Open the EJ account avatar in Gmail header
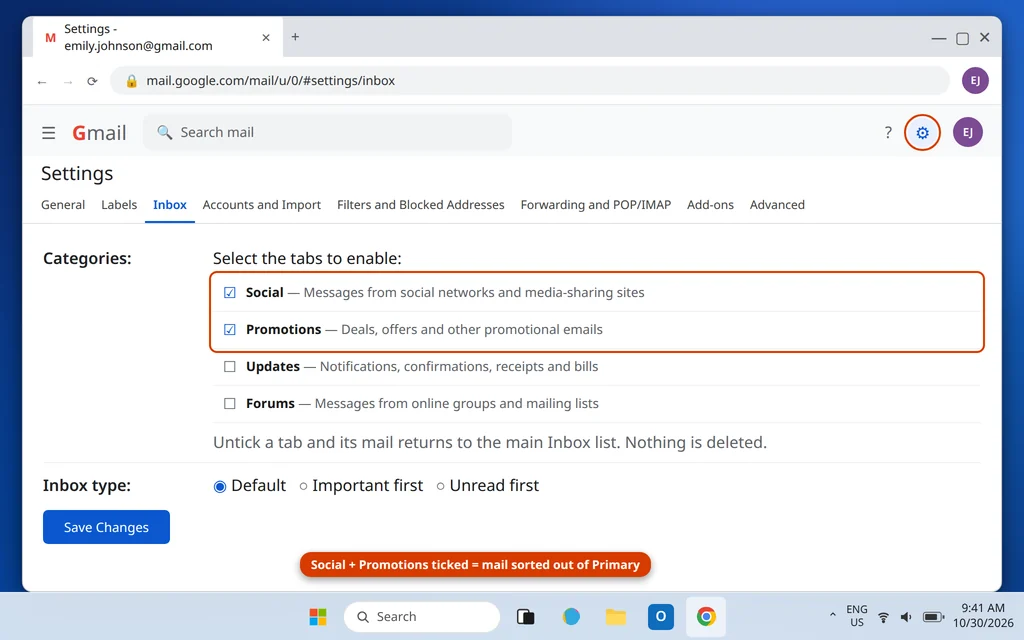Screen dimensions: 1024x640 coord(967,133)
